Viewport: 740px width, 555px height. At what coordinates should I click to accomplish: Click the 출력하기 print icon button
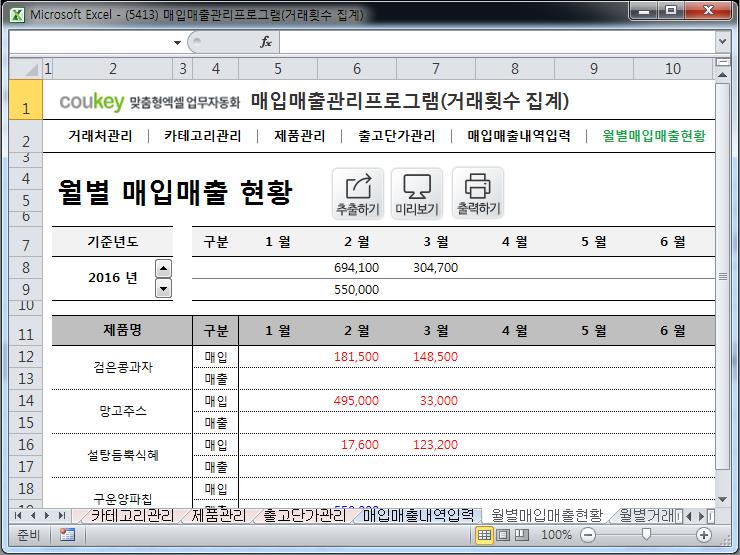[478, 193]
